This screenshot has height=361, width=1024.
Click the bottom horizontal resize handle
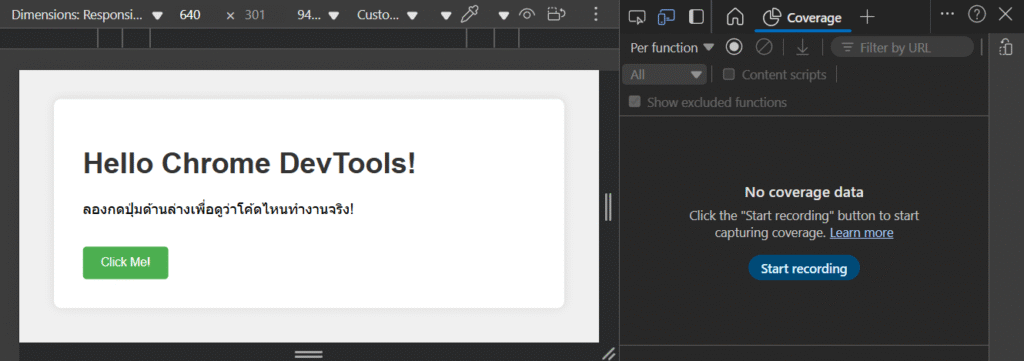coord(309,354)
